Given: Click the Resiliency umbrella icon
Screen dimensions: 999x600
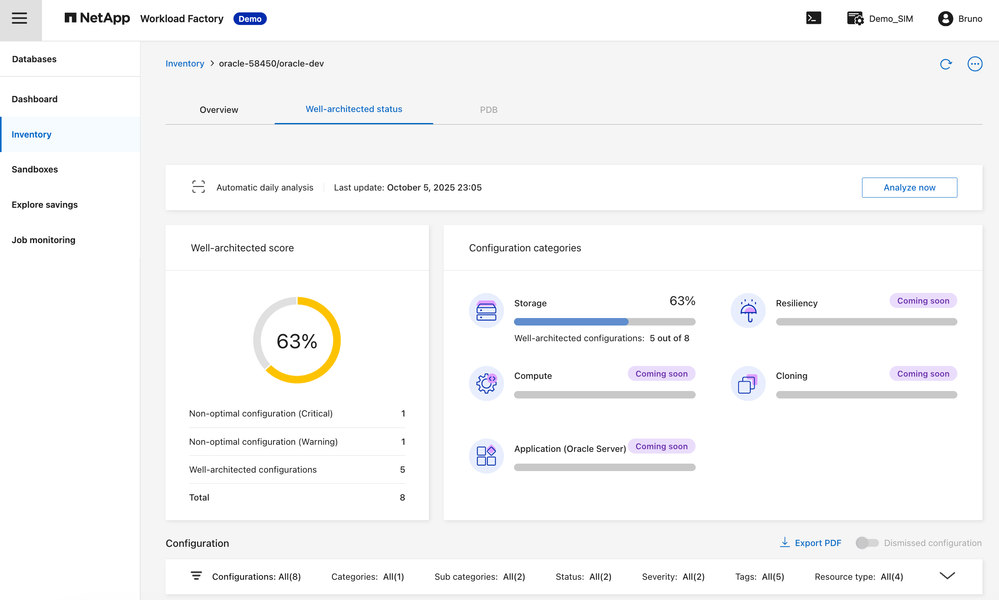Looking at the screenshot, I should [x=748, y=311].
